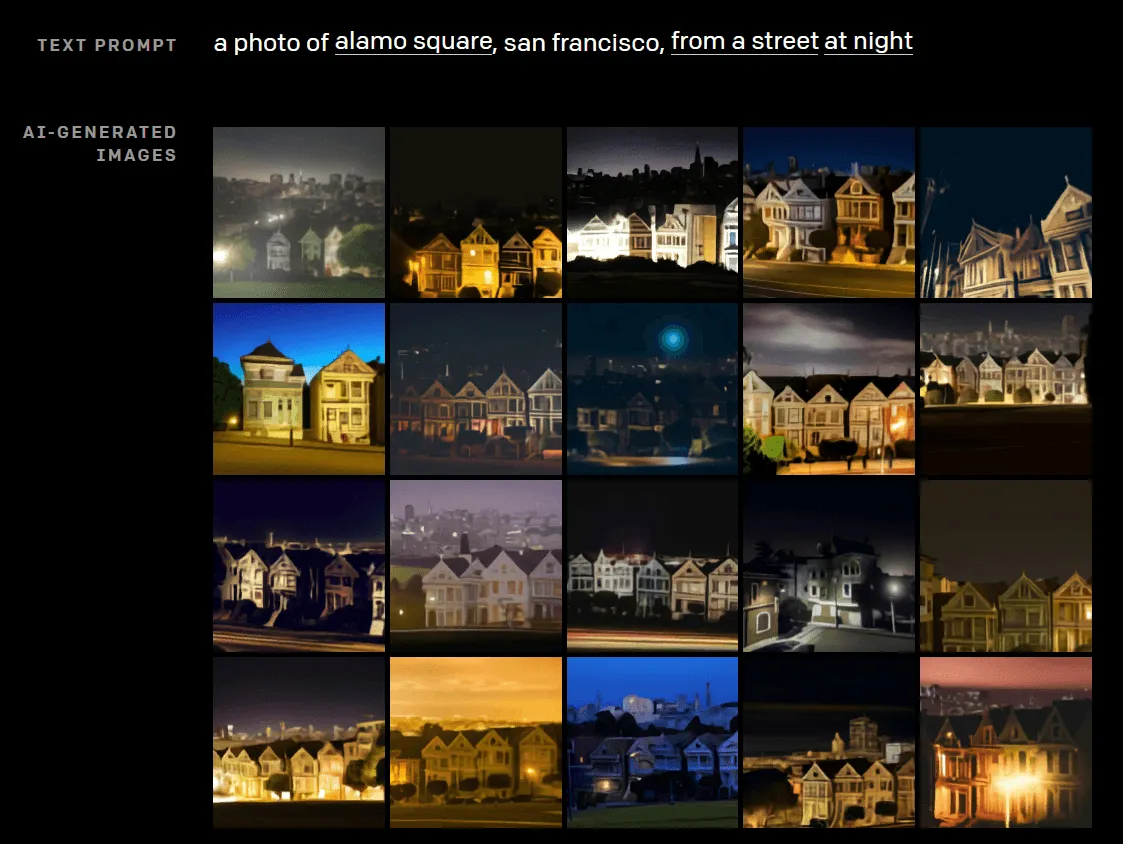Viewport: 1123px width, 844px height.
Task: Open houses image with gray cloudy sky
Action: pyautogui.click(x=829, y=389)
